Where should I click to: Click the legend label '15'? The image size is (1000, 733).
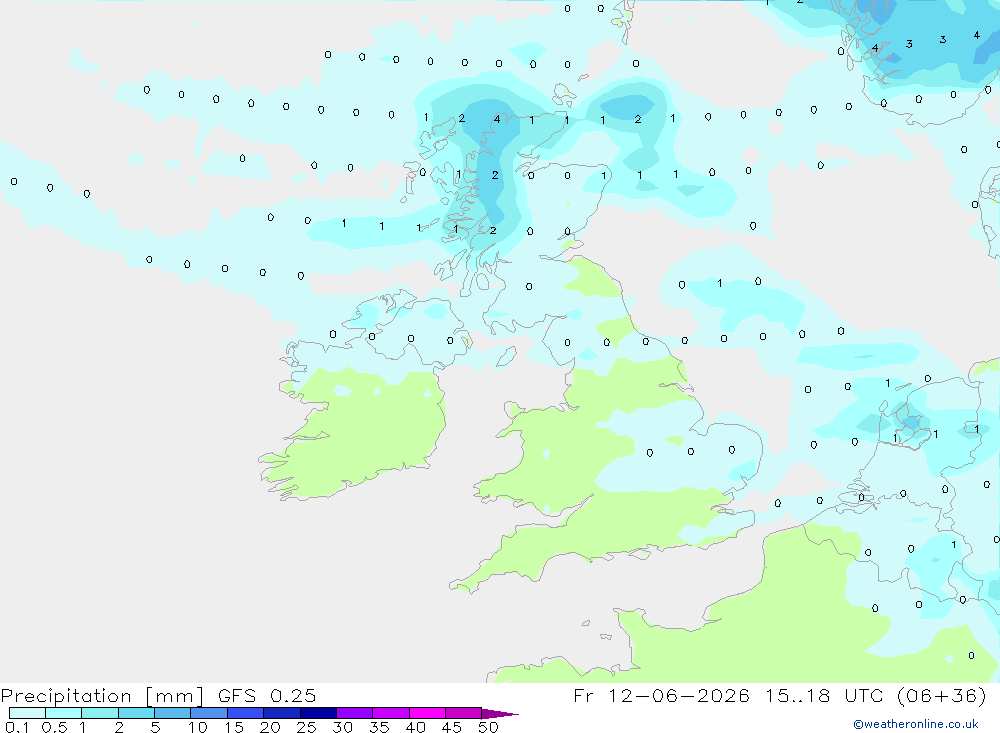coord(234,727)
